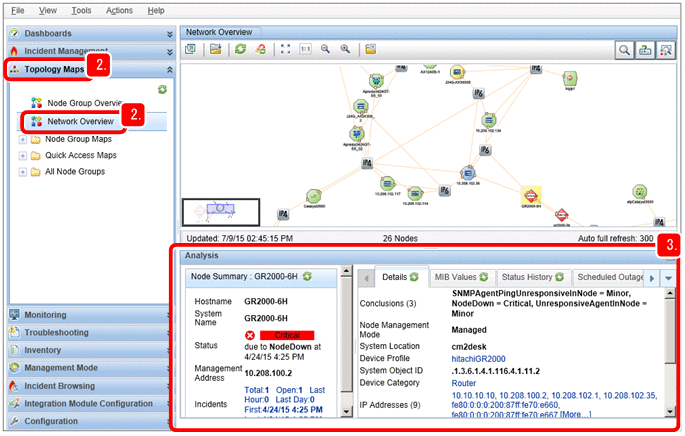Click the Details pane down scroll arrow

tap(670, 412)
